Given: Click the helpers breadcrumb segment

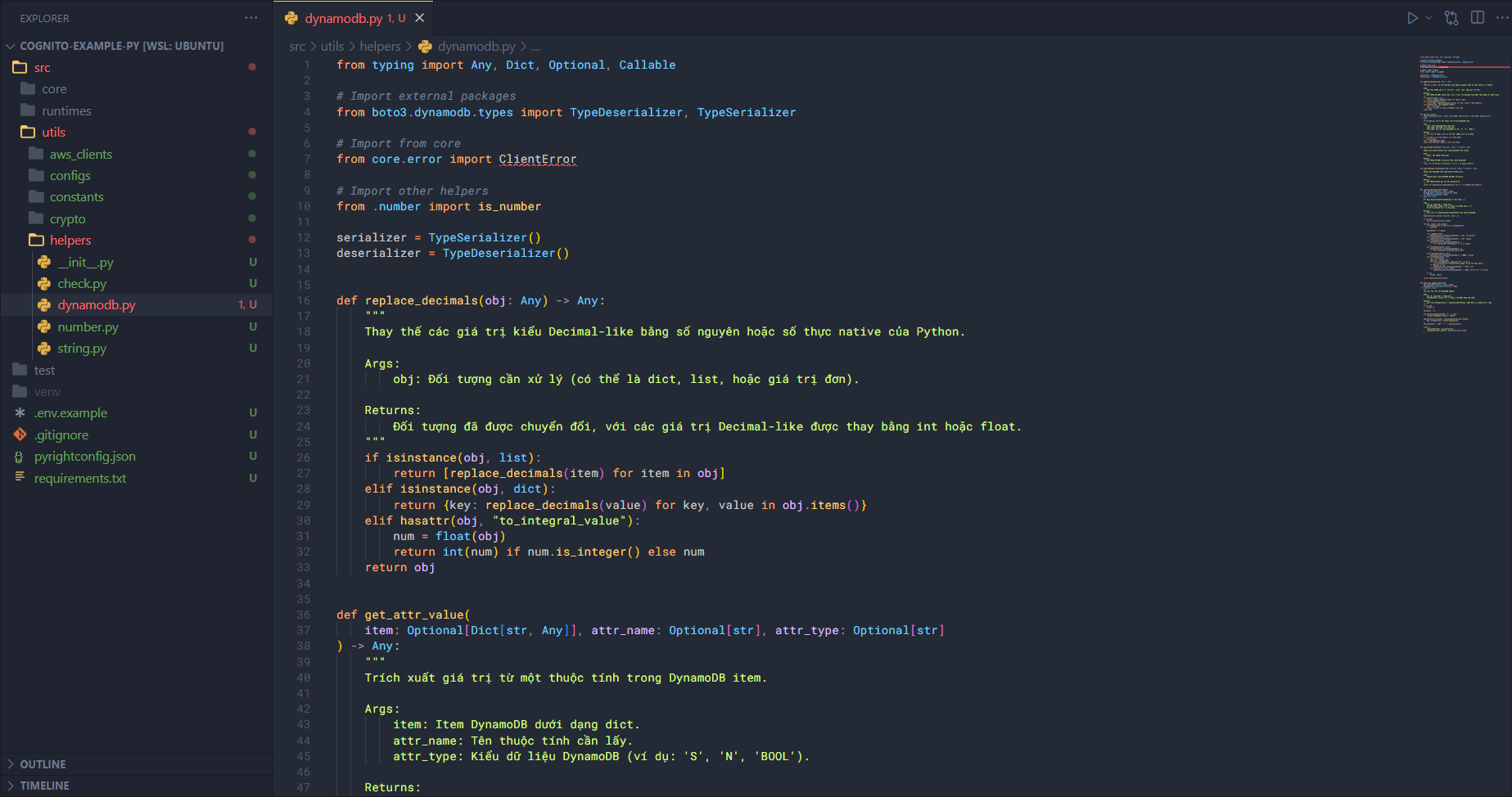Looking at the screenshot, I should point(380,47).
